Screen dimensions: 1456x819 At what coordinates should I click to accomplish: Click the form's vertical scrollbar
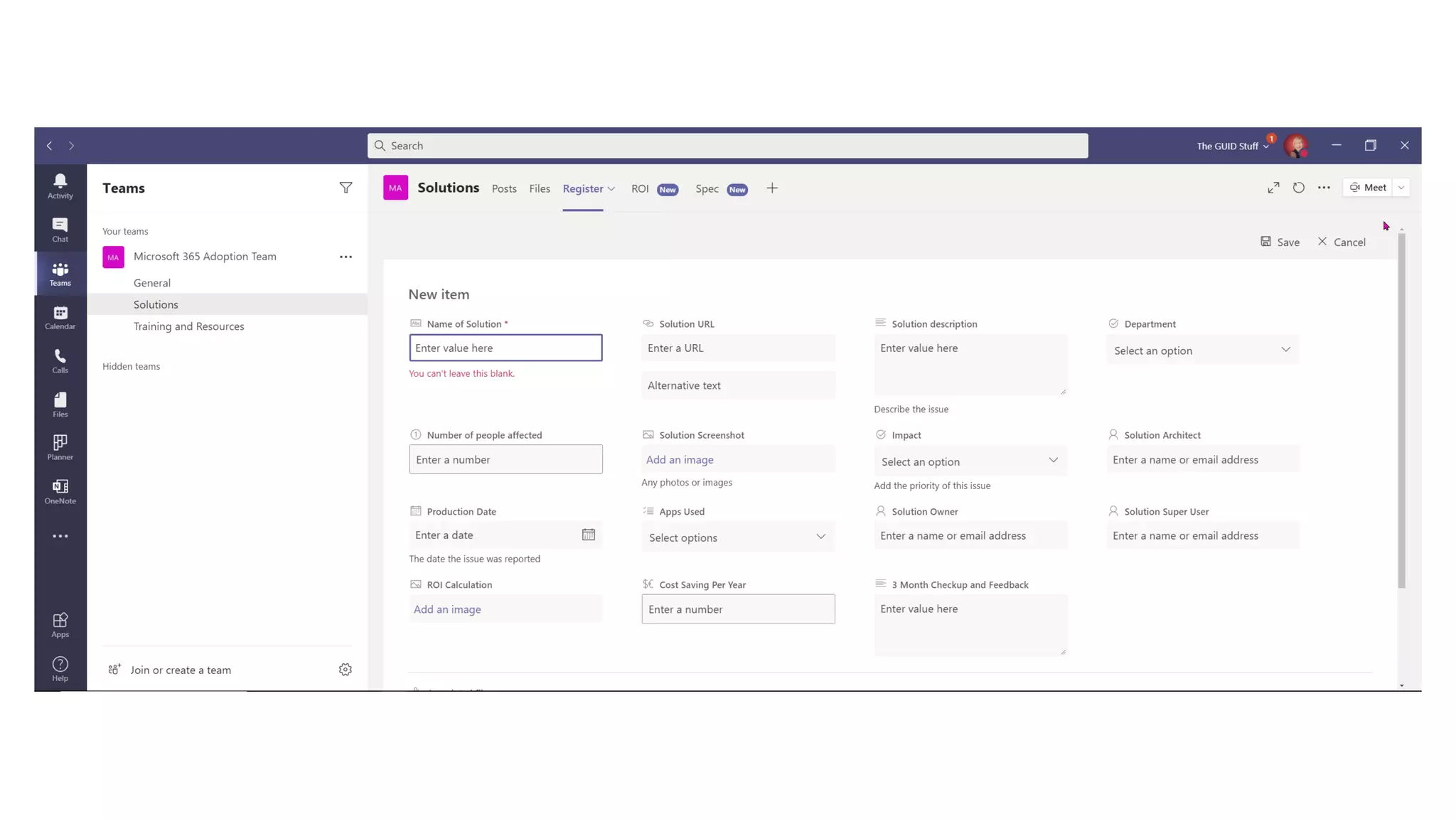(x=1401, y=409)
